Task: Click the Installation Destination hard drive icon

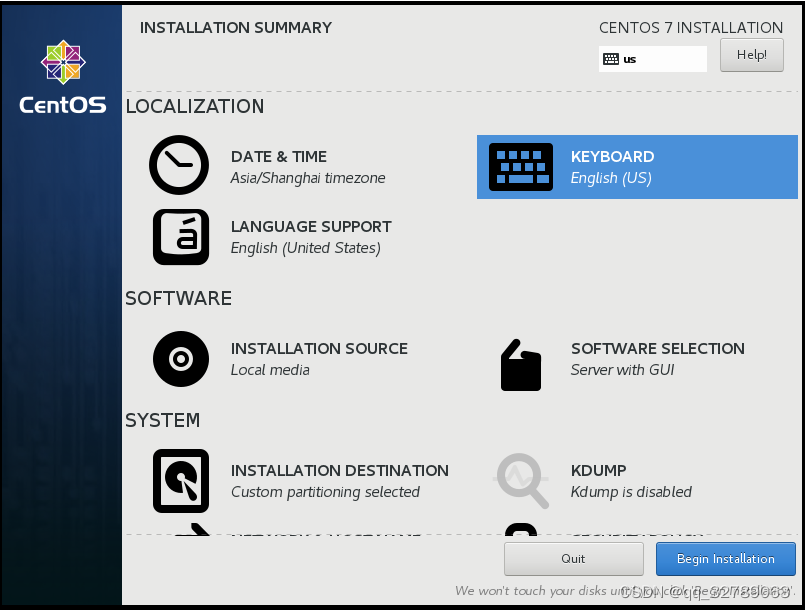Action: click(x=181, y=481)
